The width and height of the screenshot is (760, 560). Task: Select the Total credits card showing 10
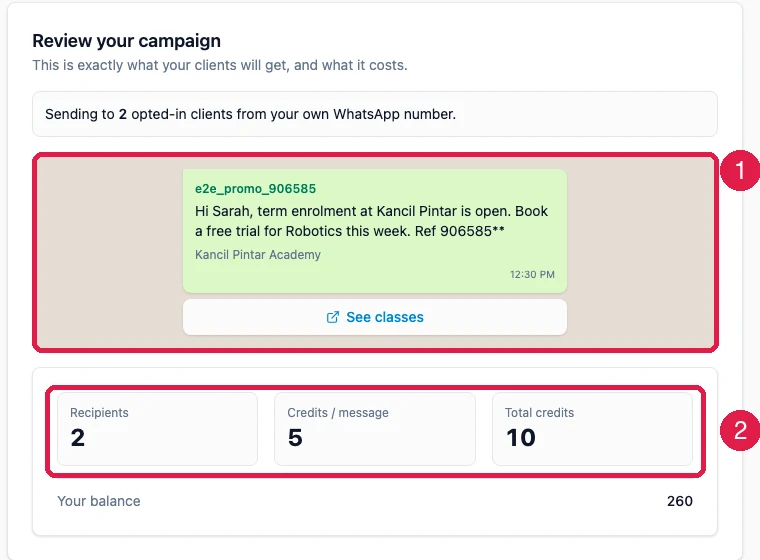point(592,429)
